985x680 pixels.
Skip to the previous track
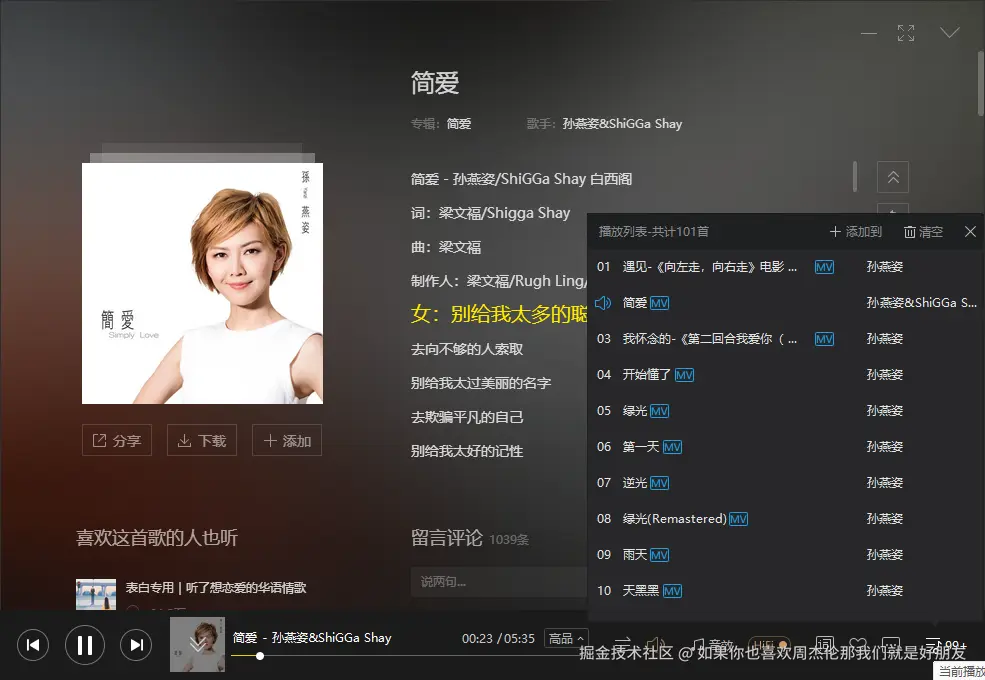[x=33, y=645]
